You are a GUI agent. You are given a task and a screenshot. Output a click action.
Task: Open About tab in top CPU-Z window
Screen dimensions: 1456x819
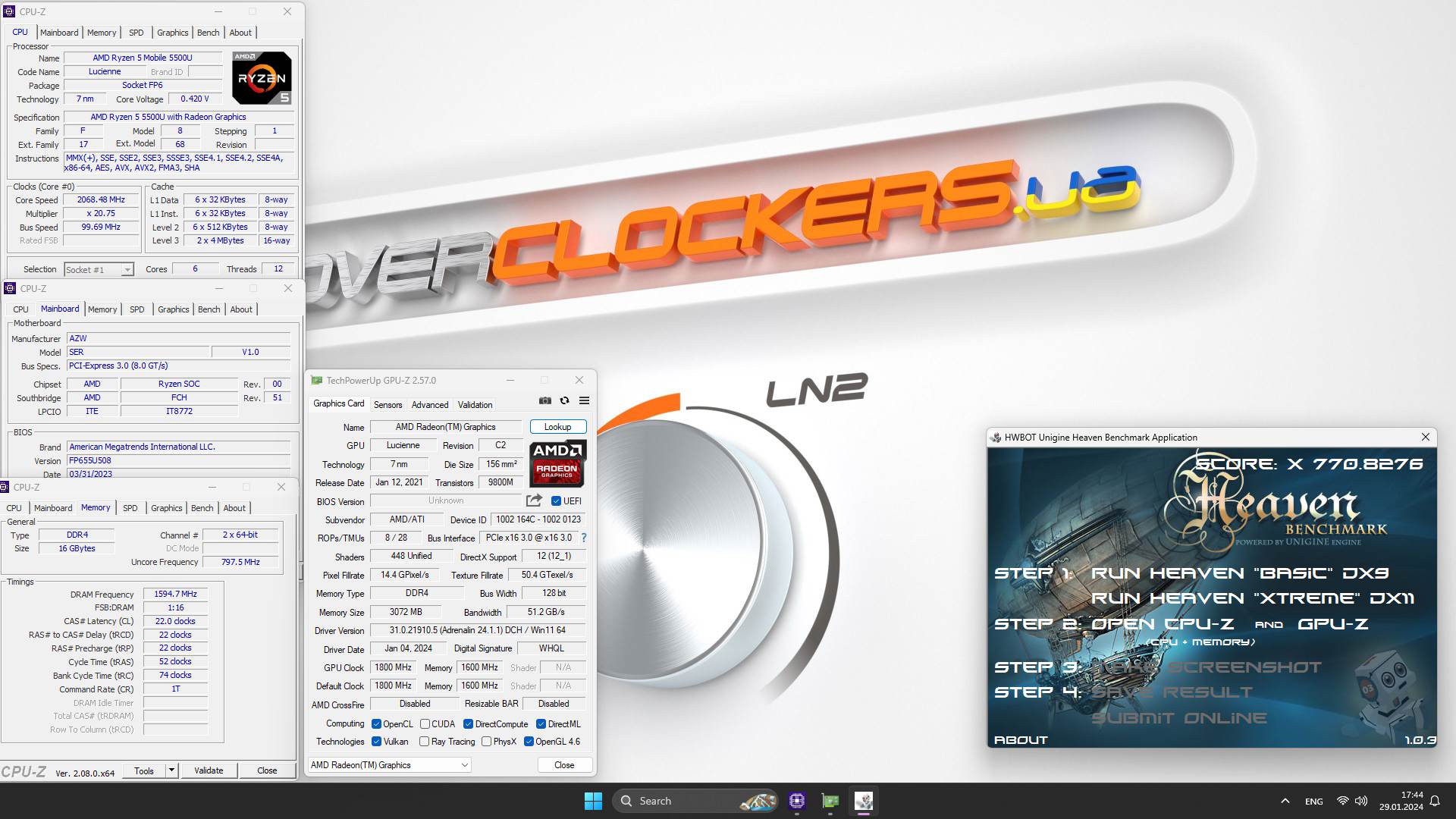(240, 33)
